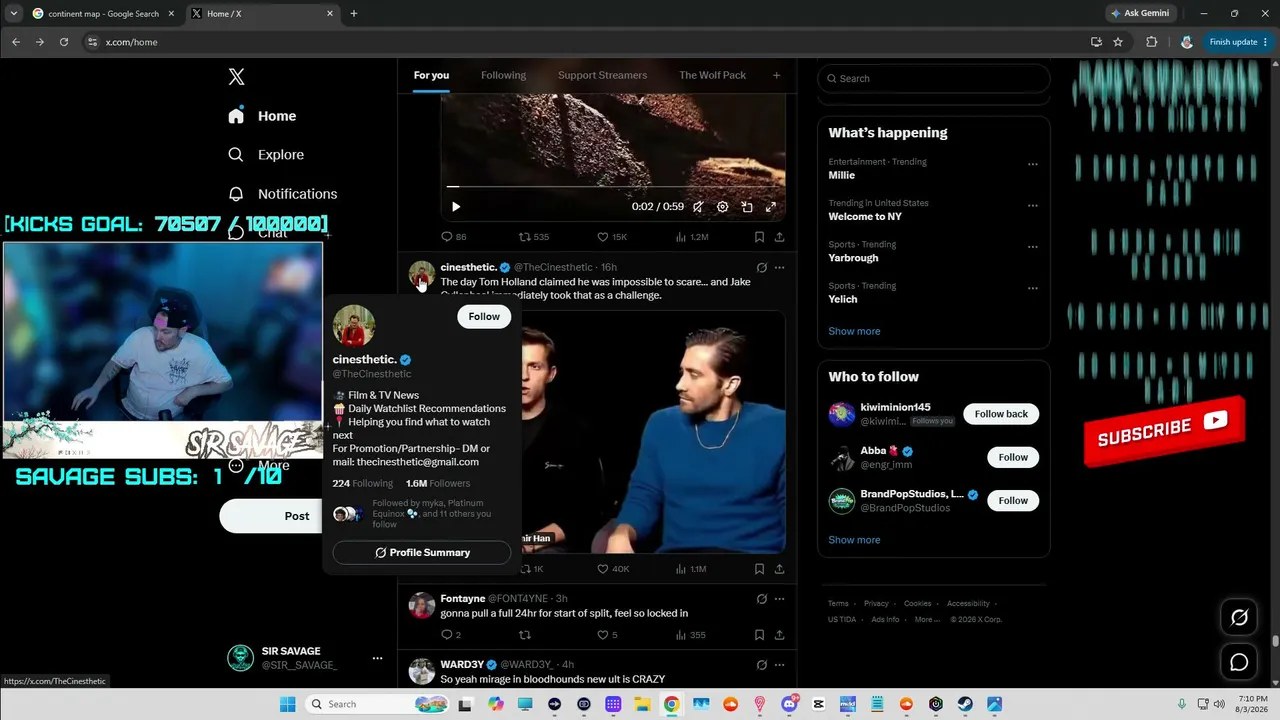Open the Windows Start menu

click(x=287, y=704)
